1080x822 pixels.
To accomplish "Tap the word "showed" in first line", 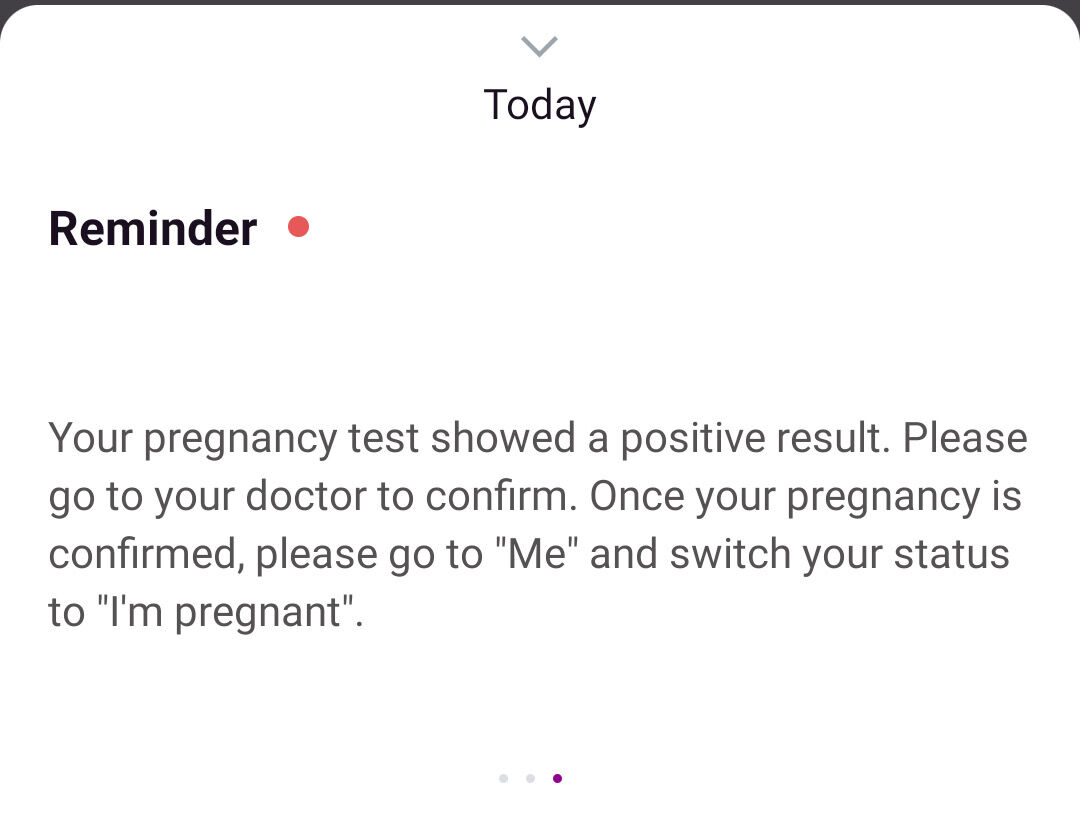I will point(503,438).
